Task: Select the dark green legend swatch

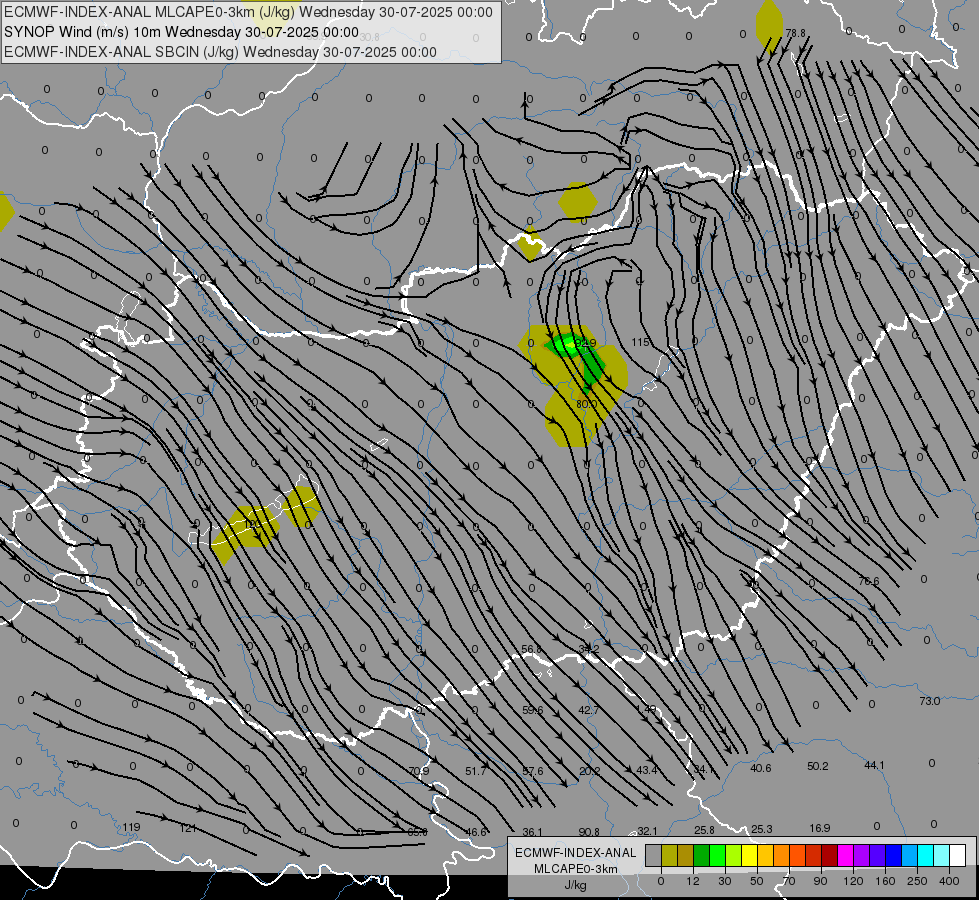Action: click(x=702, y=855)
